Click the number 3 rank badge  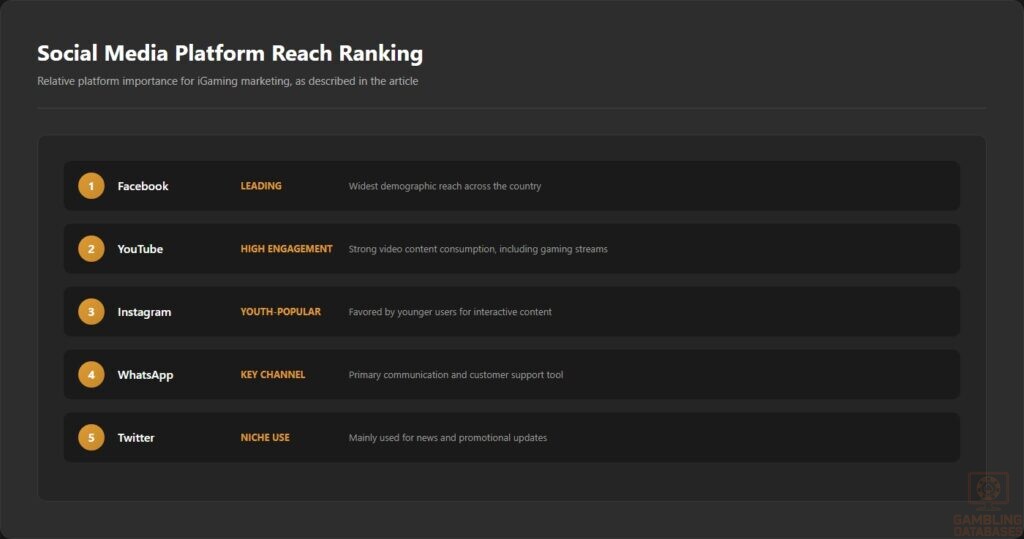coord(91,312)
